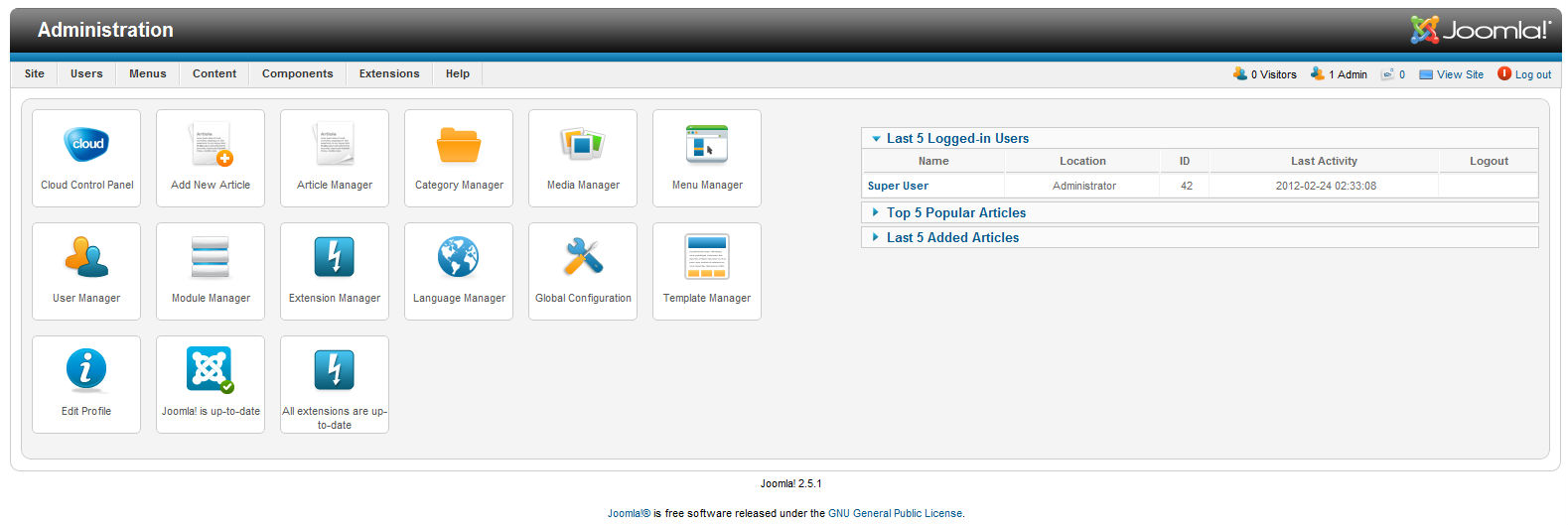
Task: Click the 1 Admin status icon
Action: (x=1317, y=73)
